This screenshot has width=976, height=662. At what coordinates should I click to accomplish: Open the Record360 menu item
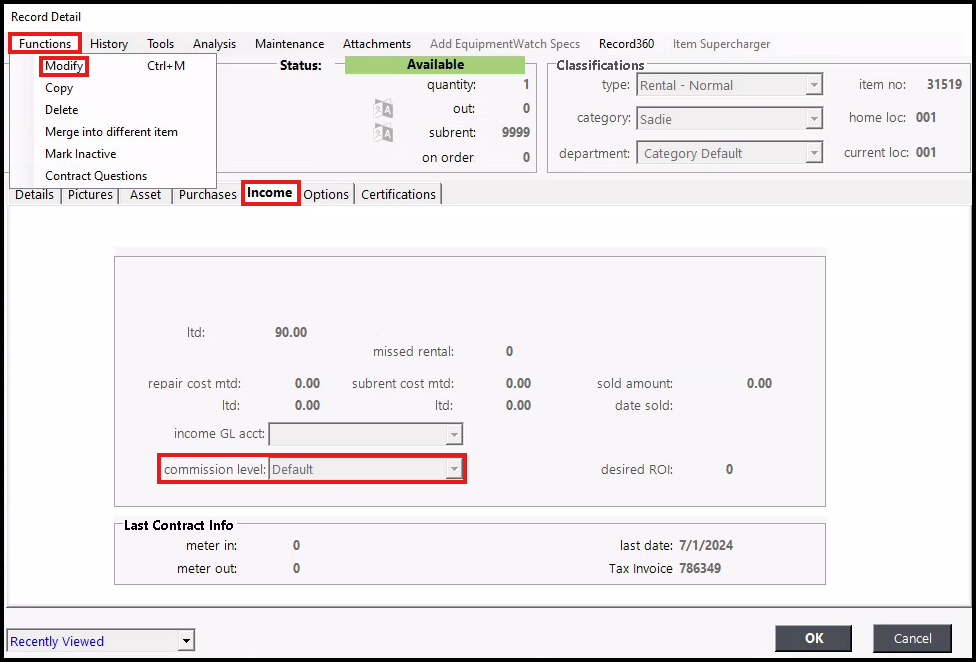pos(626,44)
